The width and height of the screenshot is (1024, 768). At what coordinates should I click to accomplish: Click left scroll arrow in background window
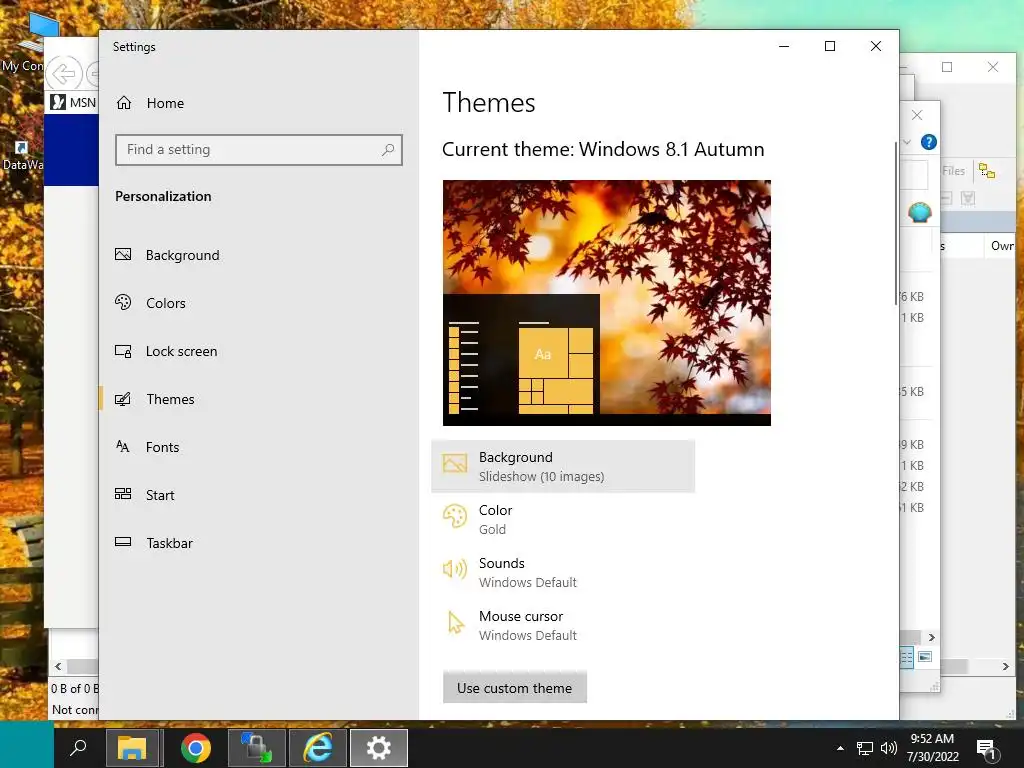point(58,666)
